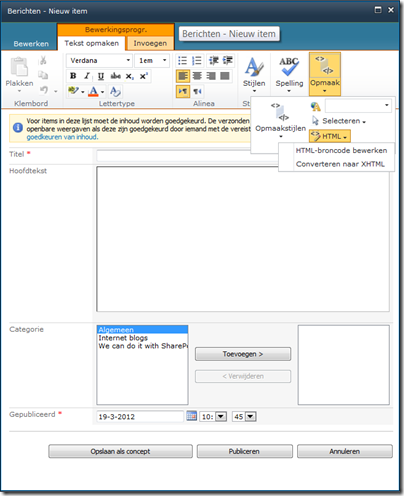Click the Gepubliceerd date field
The image size is (404, 496).
click(140, 417)
